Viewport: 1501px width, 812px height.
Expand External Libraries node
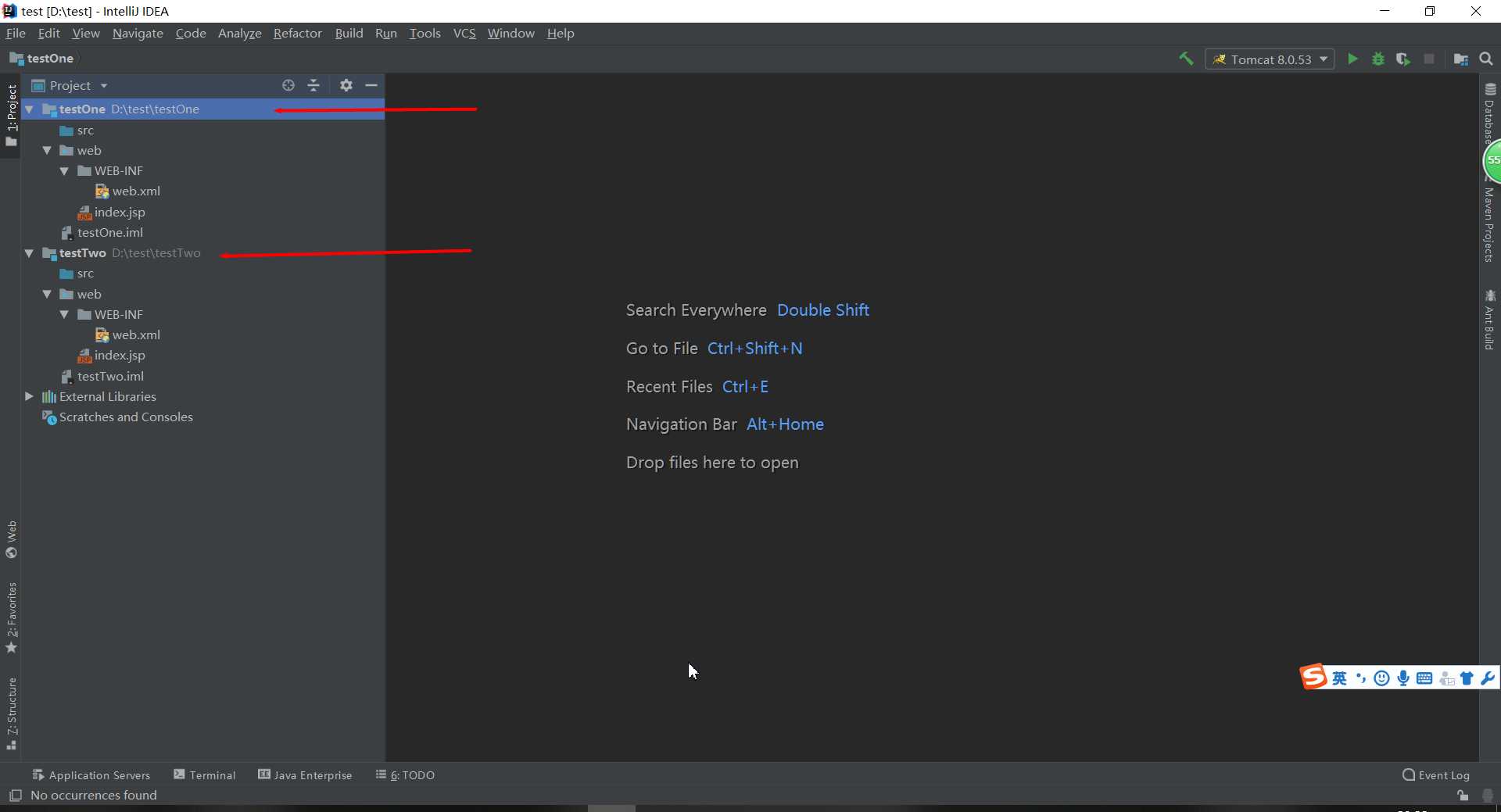click(30, 397)
